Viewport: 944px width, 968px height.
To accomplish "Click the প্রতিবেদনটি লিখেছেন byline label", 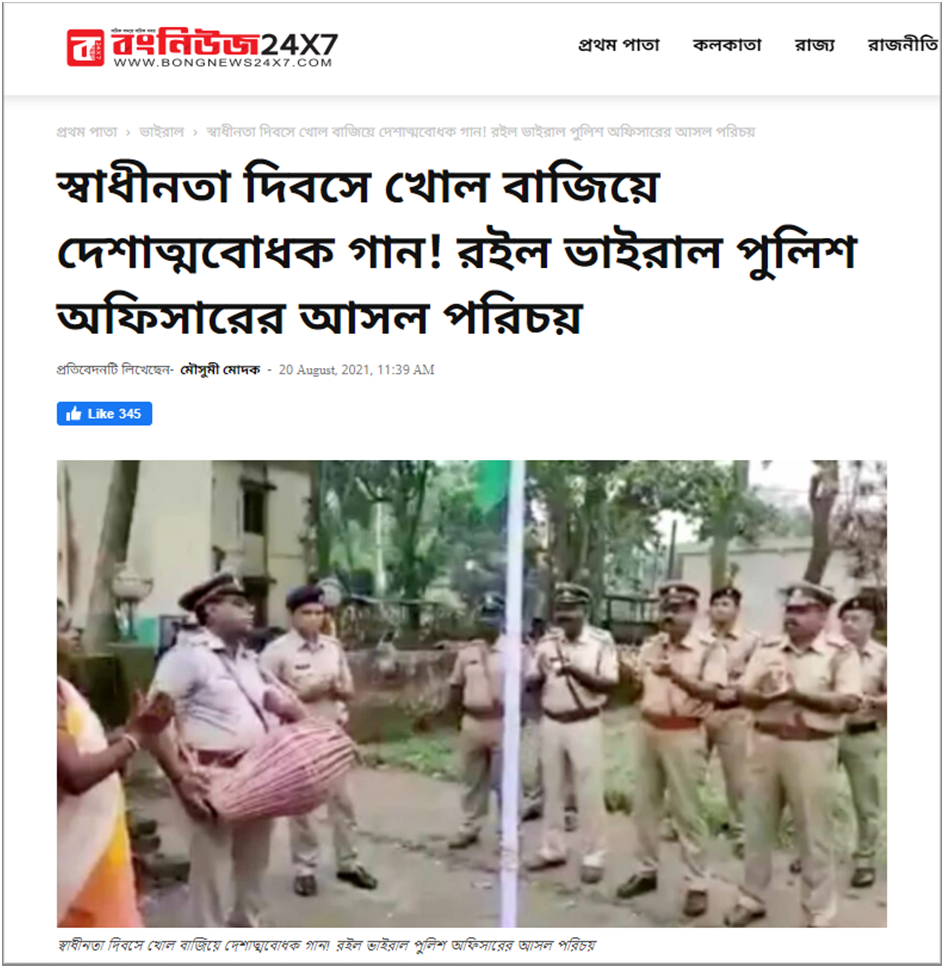I will coord(115,370).
